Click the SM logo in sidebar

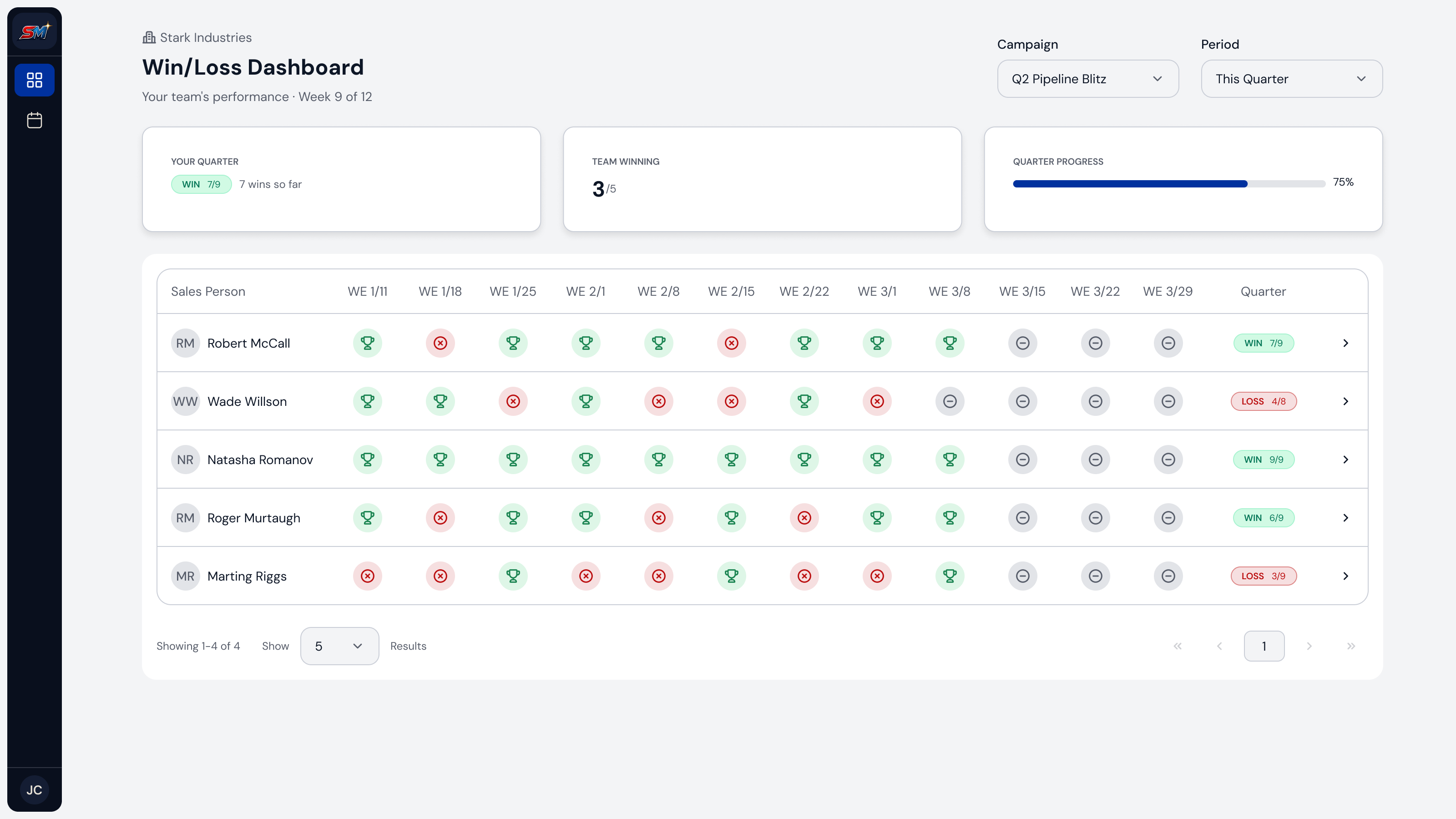point(35,32)
